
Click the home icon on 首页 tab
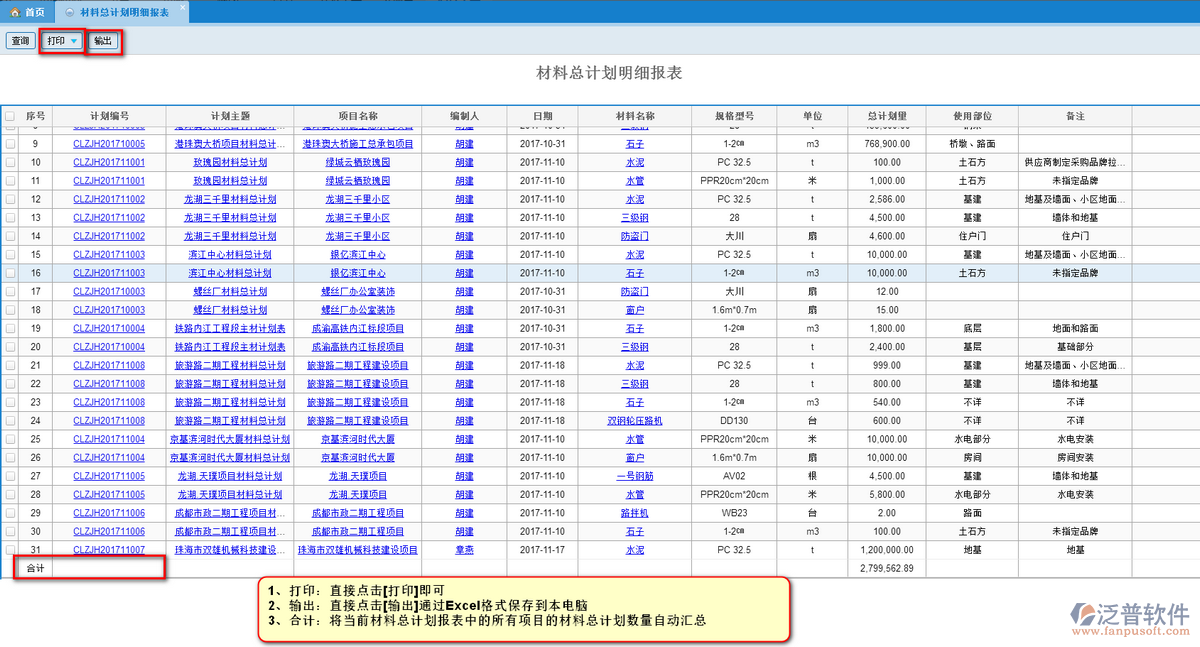[15, 12]
